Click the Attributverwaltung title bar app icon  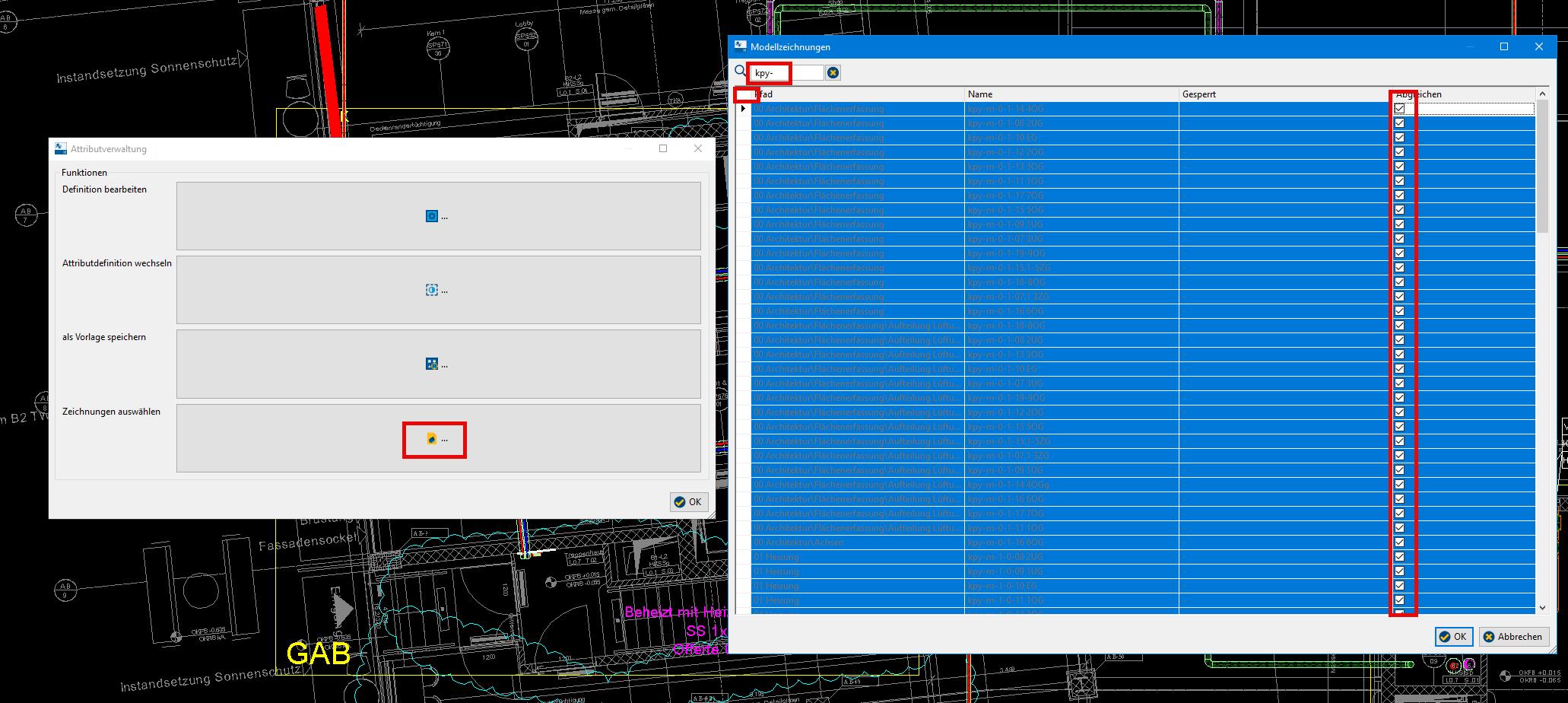61,148
